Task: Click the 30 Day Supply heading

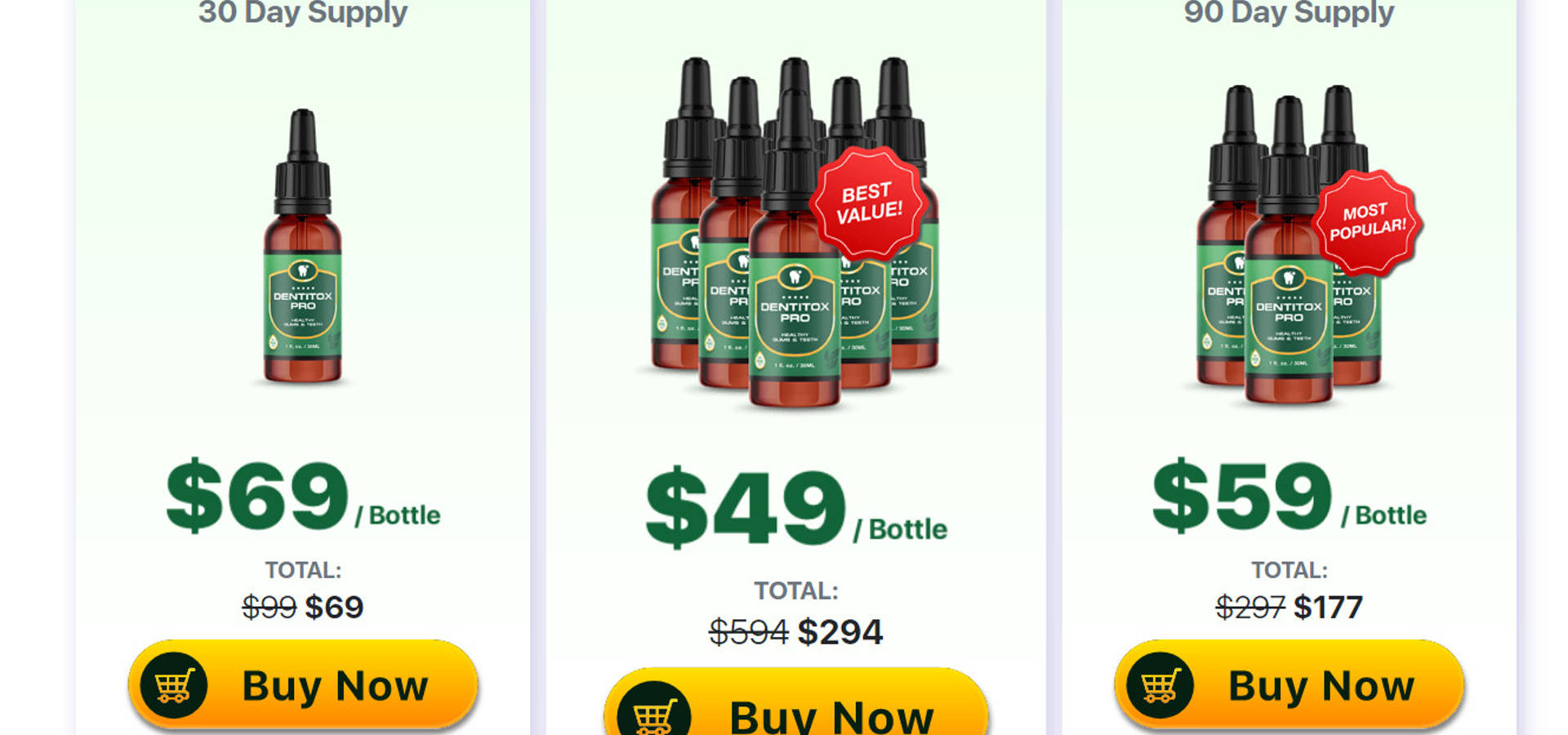Action: (303, 12)
